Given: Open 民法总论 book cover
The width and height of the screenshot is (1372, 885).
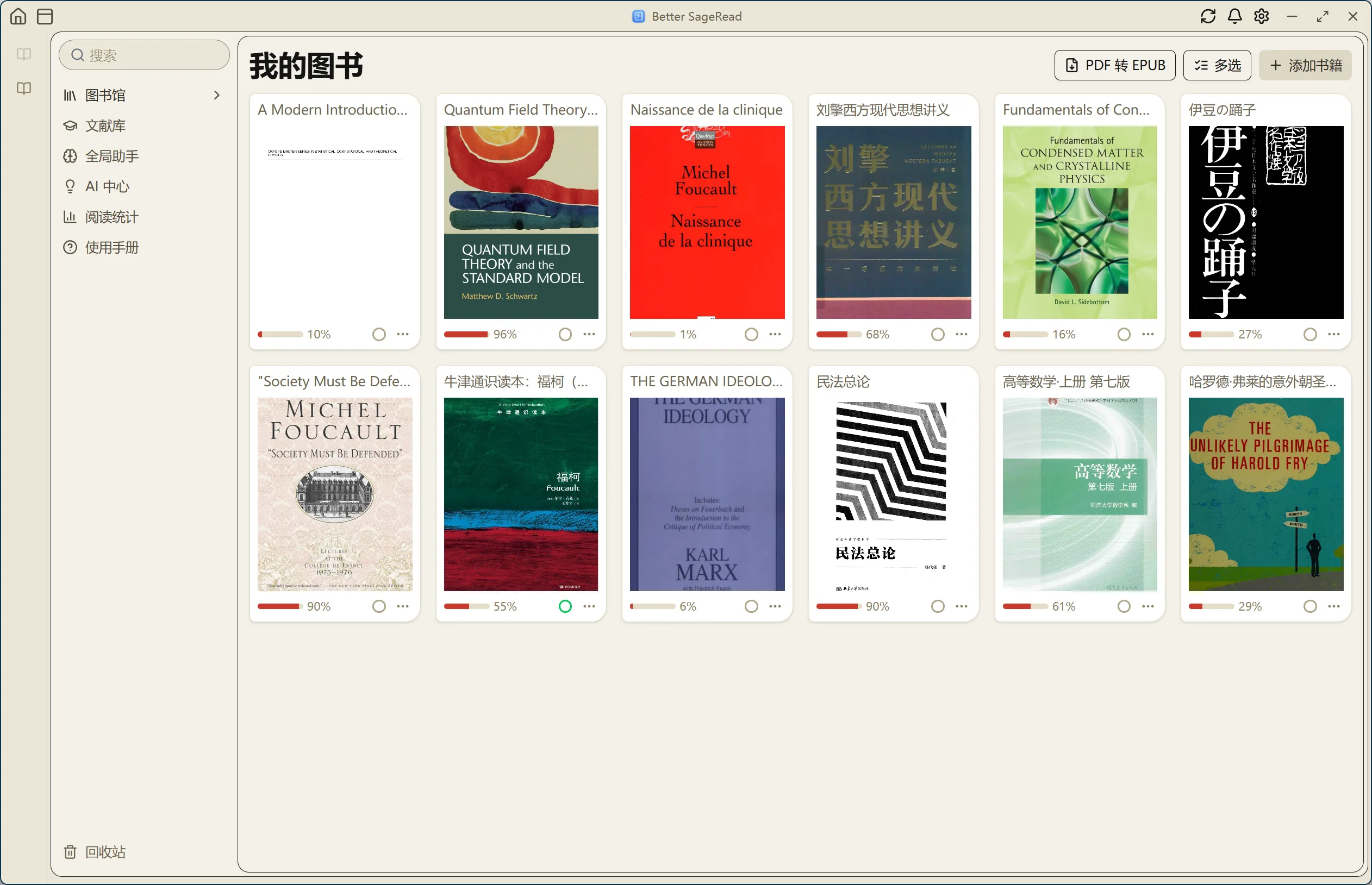Looking at the screenshot, I should click(x=894, y=494).
